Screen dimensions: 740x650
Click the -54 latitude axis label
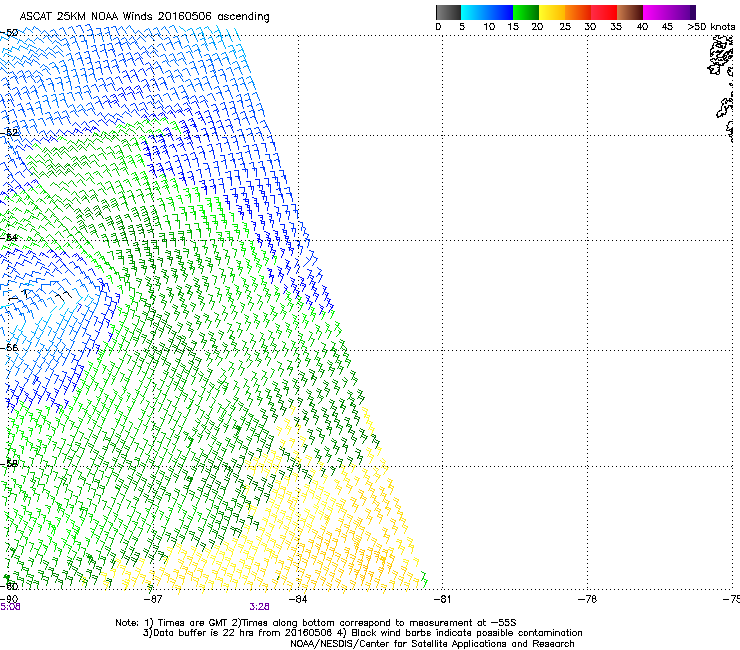(x=9, y=237)
